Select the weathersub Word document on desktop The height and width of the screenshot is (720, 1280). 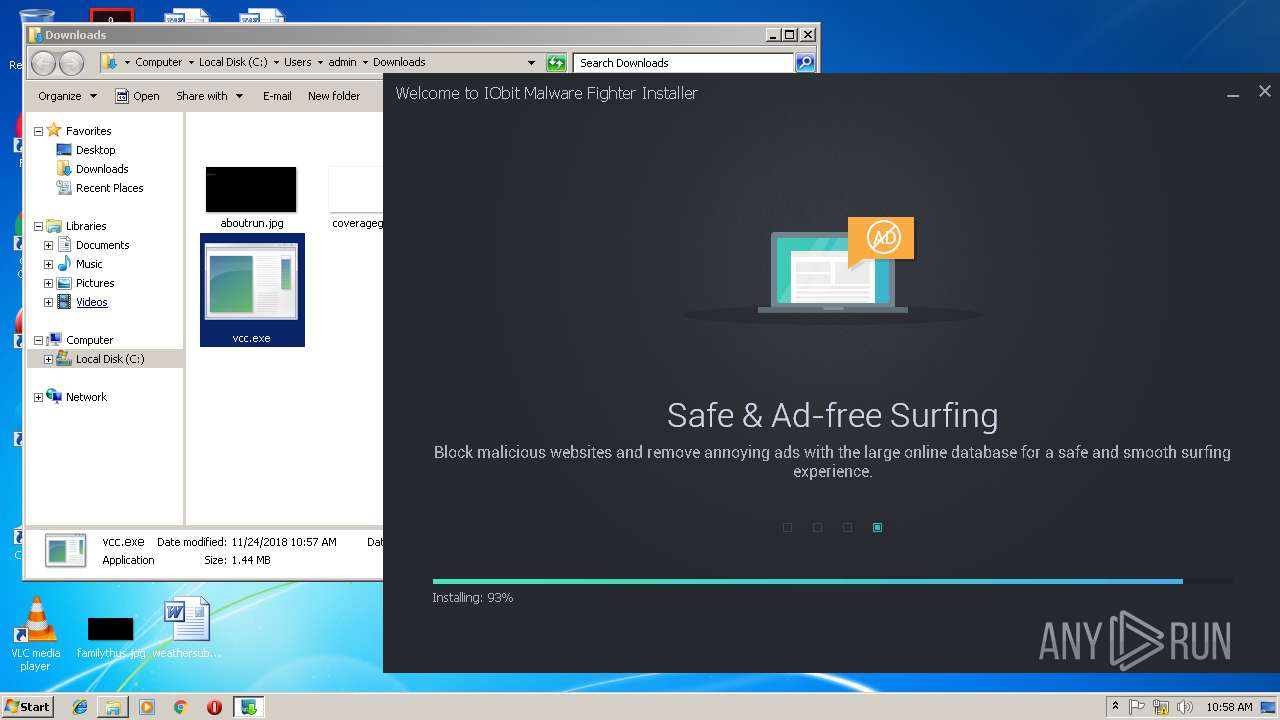187,627
